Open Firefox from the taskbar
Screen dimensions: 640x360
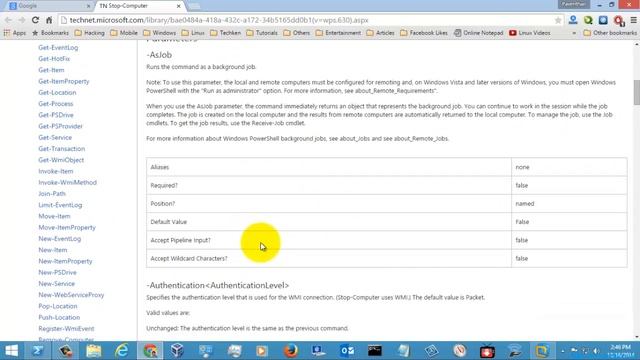click(x=291, y=351)
